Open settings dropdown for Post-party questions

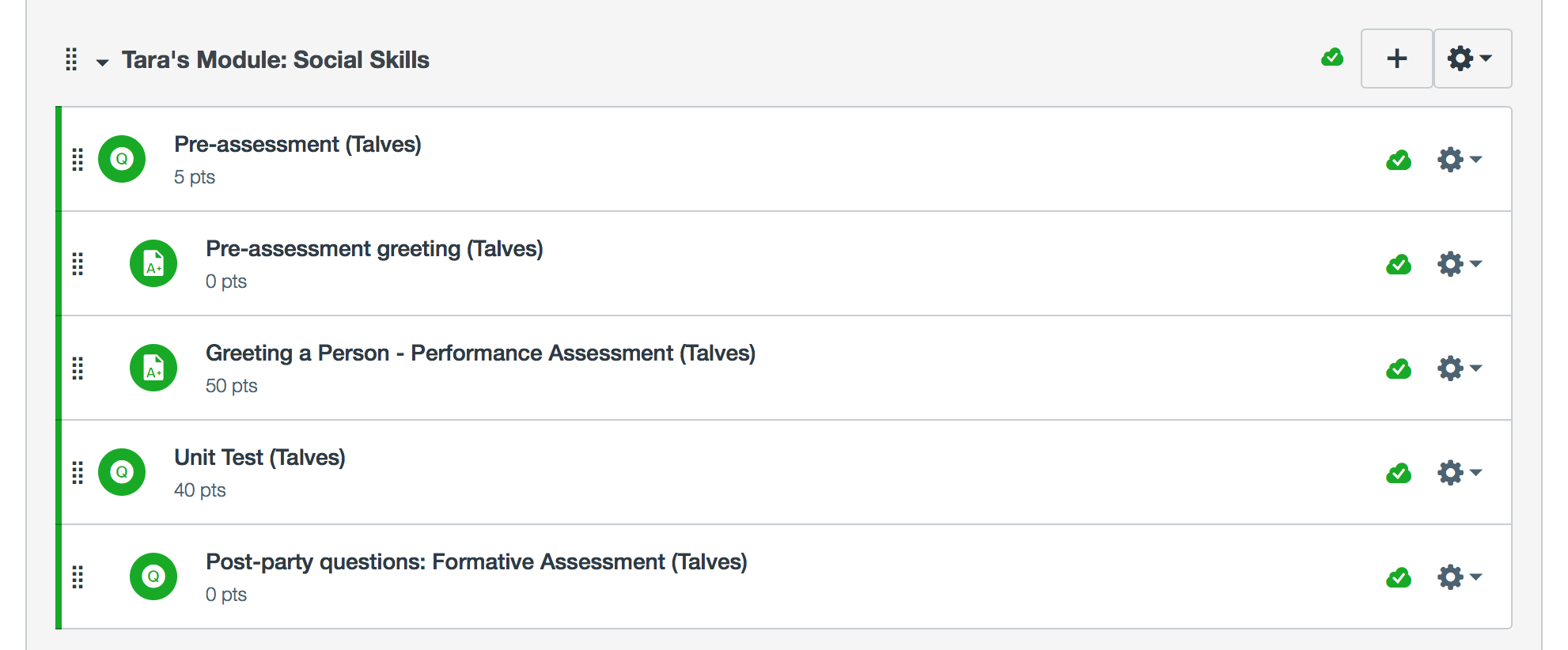coord(1459,577)
